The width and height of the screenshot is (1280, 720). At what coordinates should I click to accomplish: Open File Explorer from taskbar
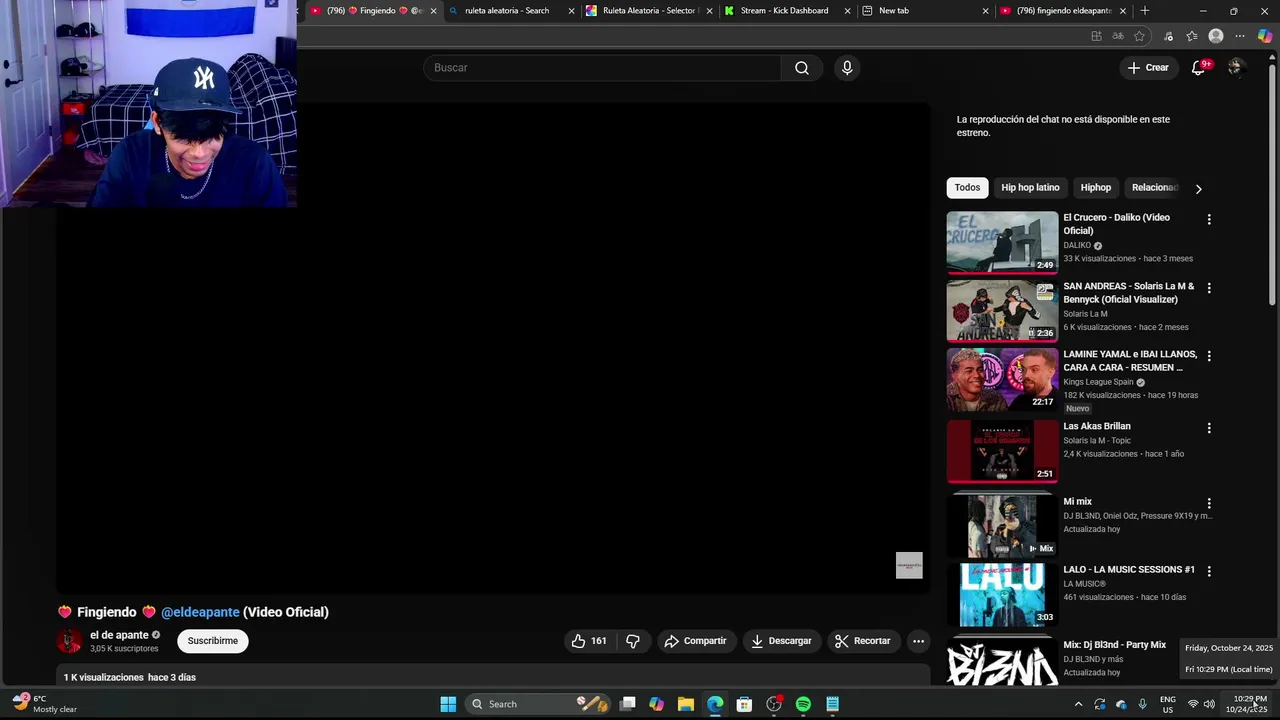coord(685,704)
